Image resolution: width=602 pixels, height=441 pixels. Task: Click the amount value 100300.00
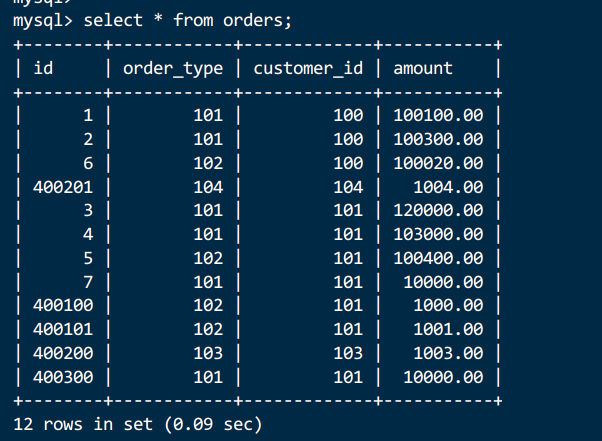[x=438, y=138]
